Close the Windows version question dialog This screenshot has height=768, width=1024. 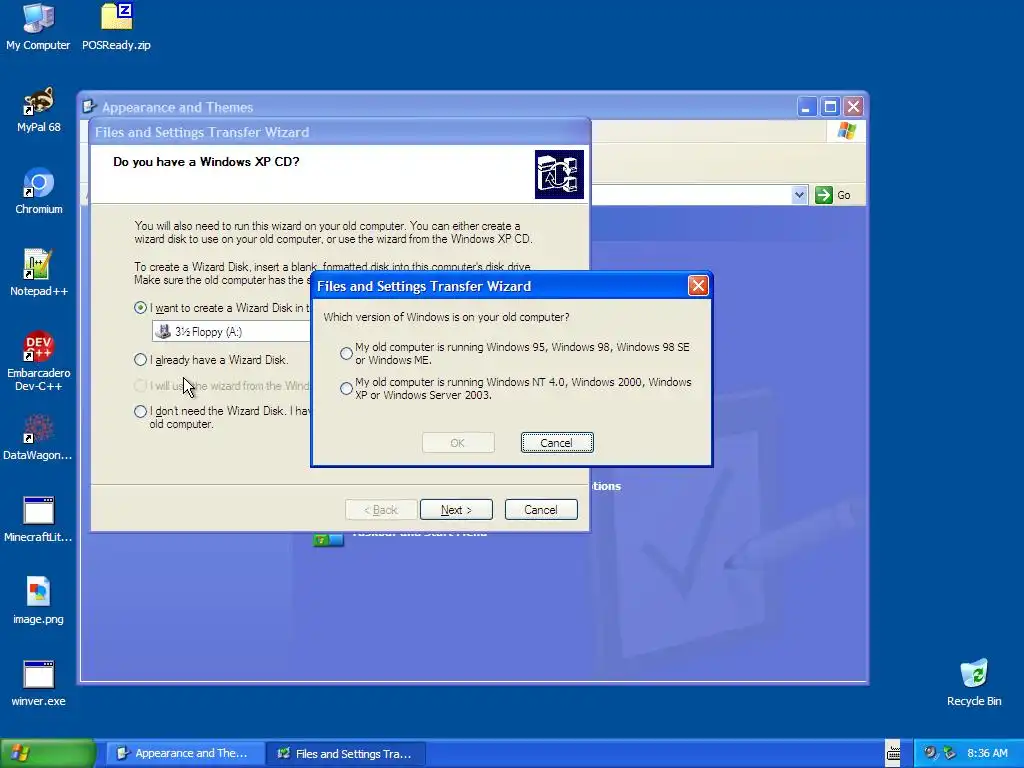pyautogui.click(x=698, y=285)
